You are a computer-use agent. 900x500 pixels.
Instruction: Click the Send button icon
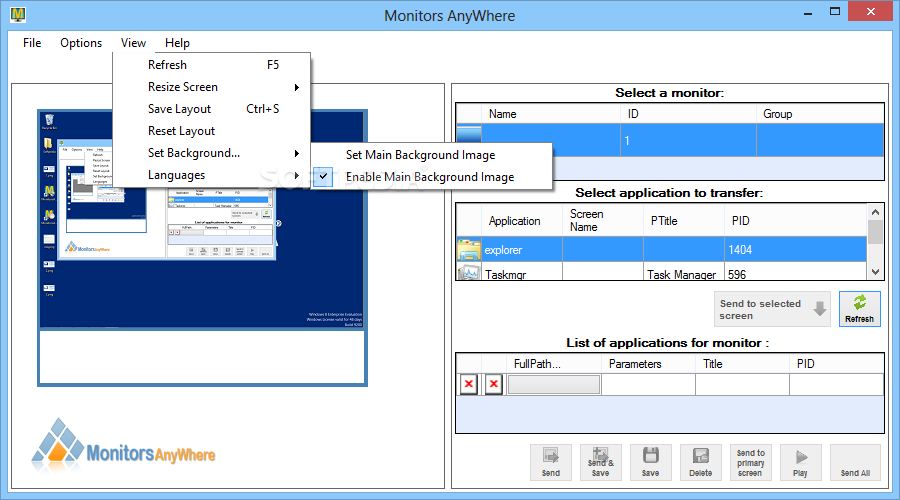[550, 462]
